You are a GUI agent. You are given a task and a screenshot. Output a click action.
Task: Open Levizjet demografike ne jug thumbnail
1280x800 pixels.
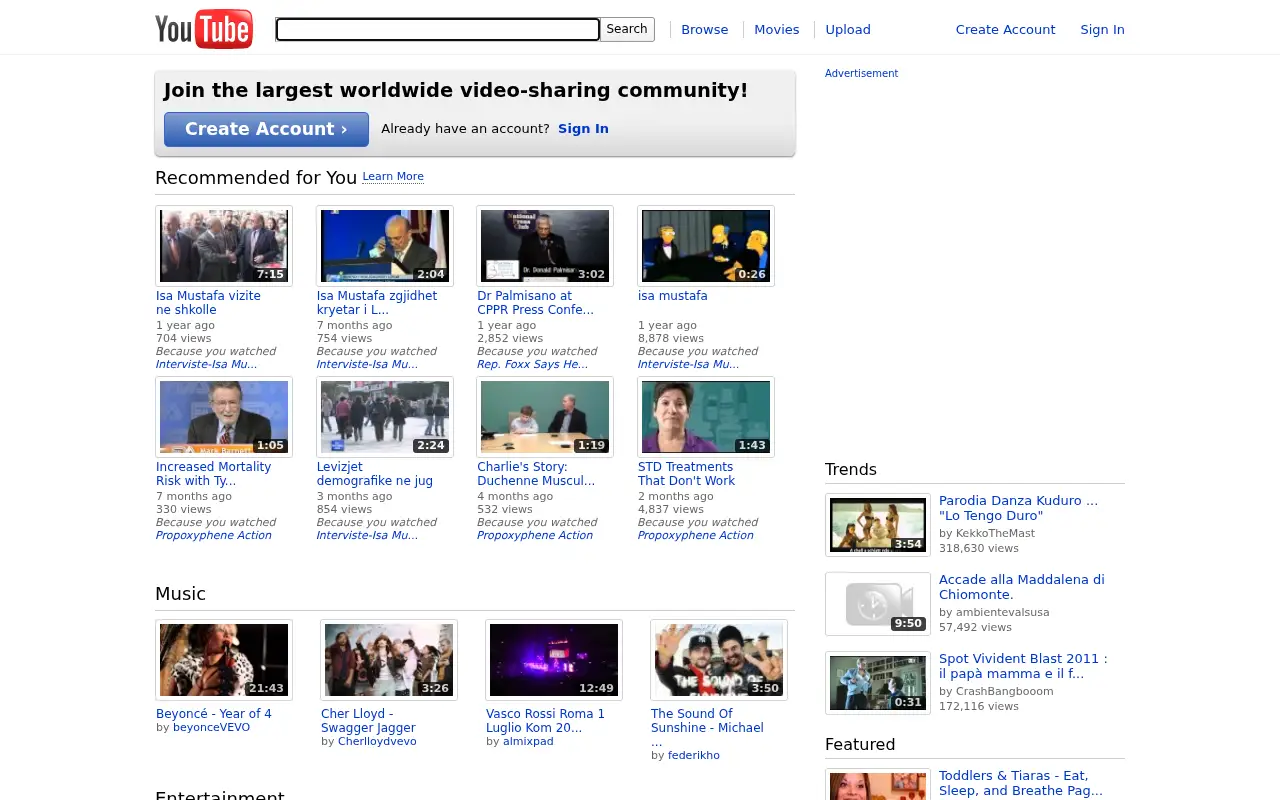385,417
